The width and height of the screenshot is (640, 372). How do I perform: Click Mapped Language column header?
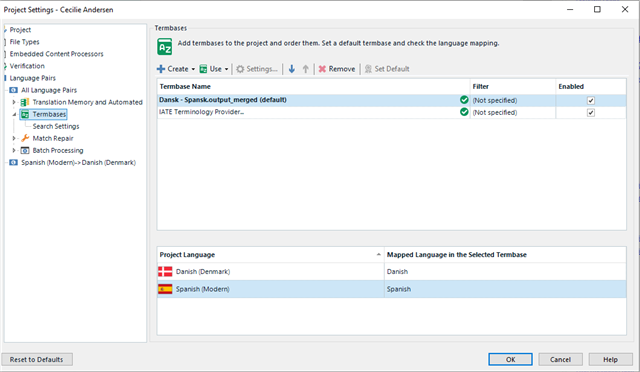[x=505, y=255]
